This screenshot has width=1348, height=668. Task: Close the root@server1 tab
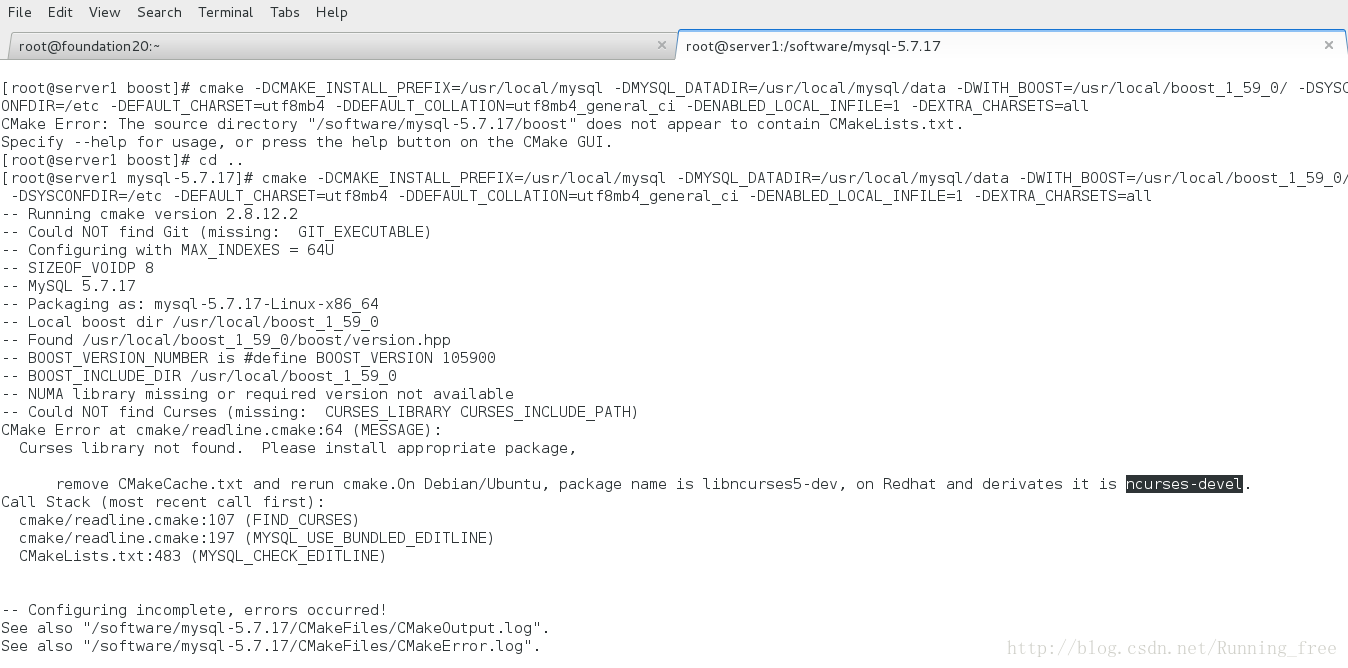[x=1328, y=45]
